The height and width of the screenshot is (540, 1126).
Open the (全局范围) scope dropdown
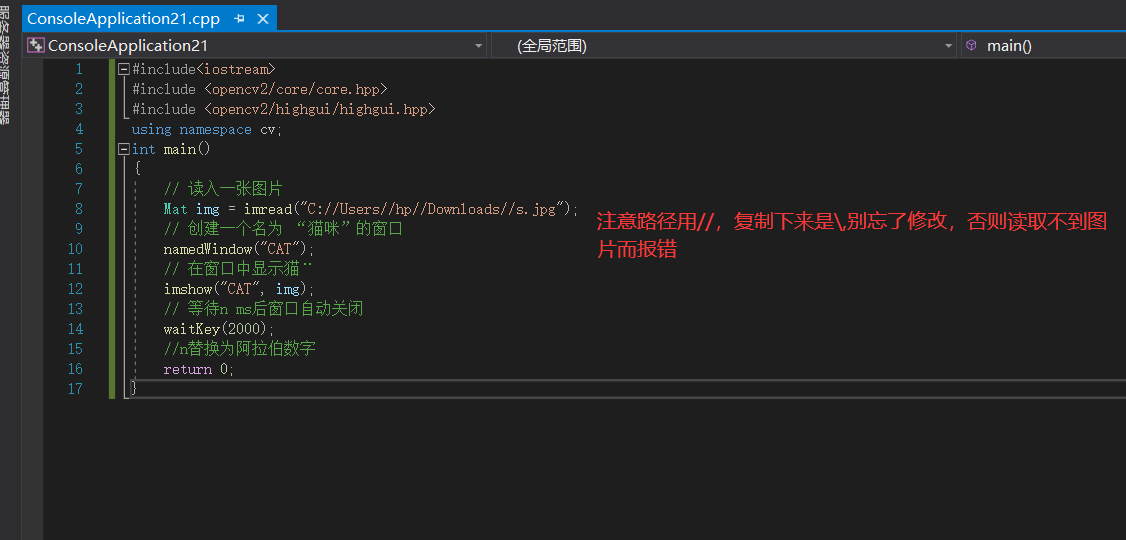click(948, 46)
